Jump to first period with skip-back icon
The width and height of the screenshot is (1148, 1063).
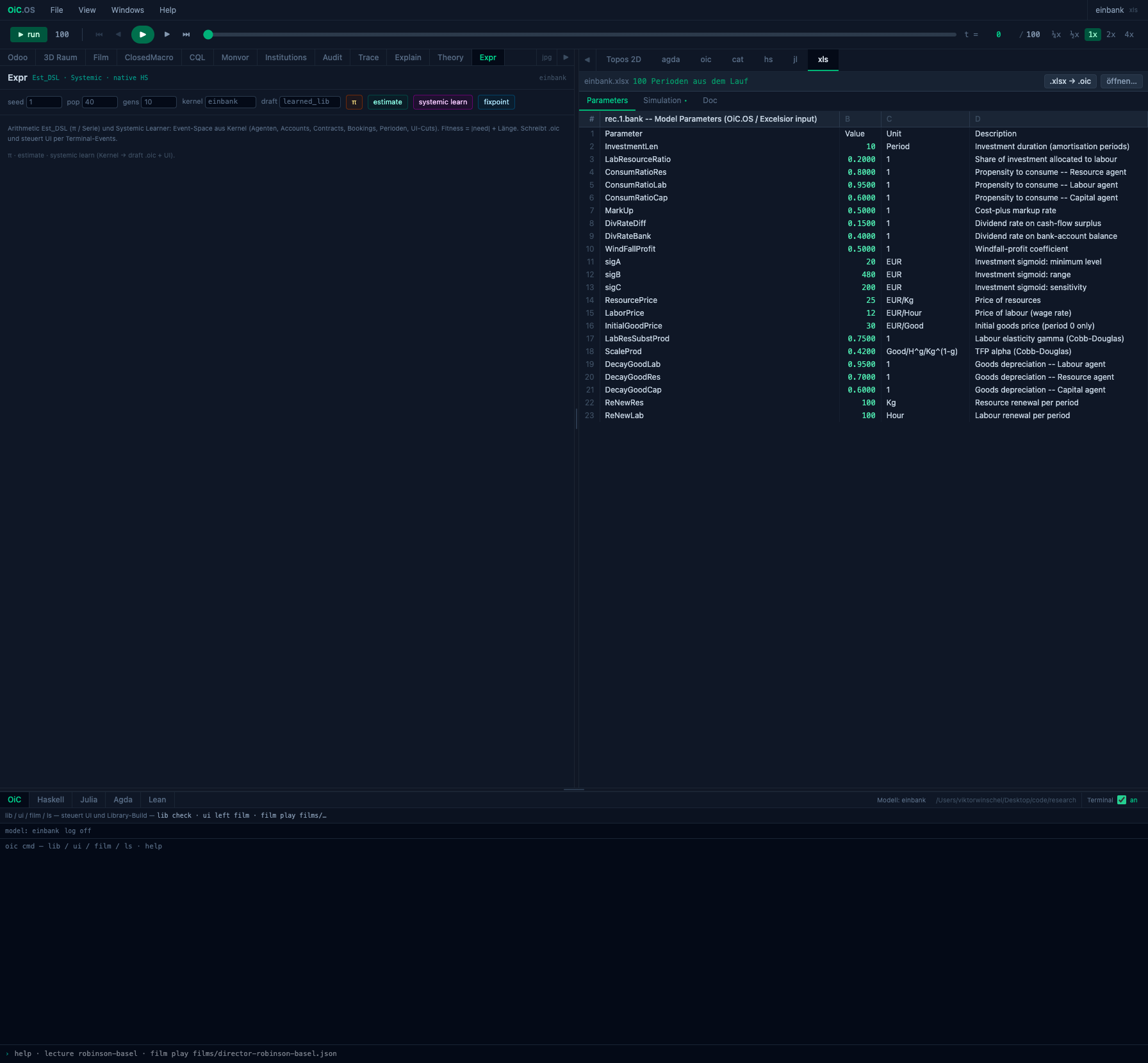[99, 35]
